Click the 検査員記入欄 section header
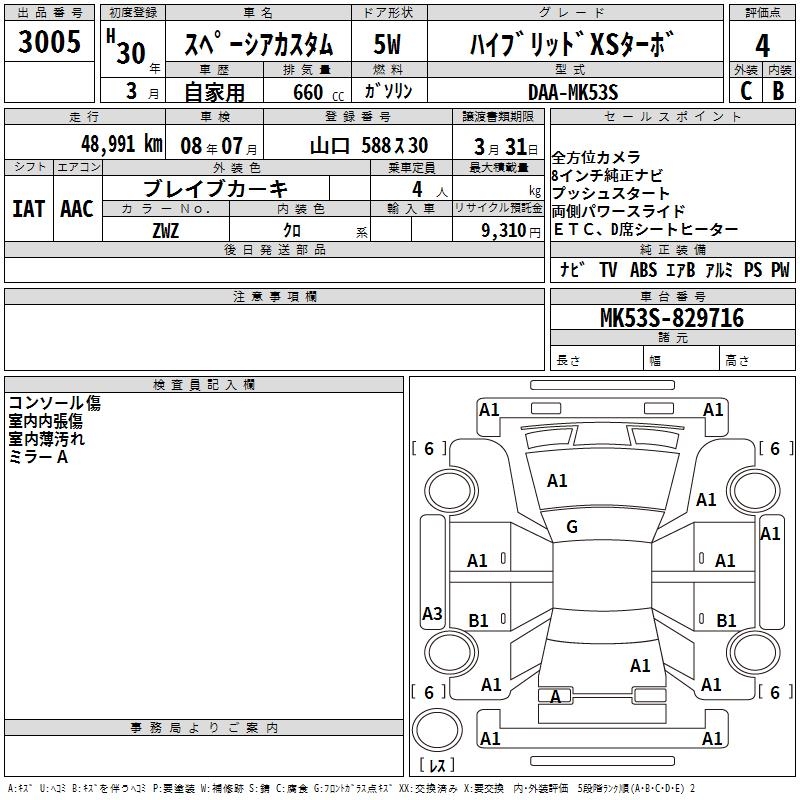Image resolution: width=800 pixels, height=800 pixels. pyautogui.click(x=204, y=385)
